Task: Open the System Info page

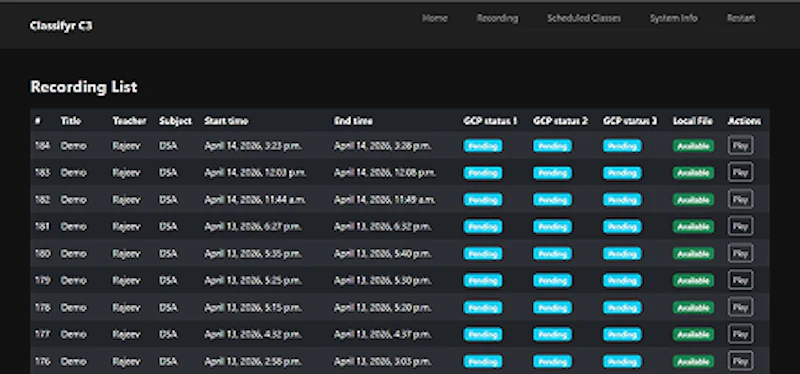Action: (x=673, y=18)
